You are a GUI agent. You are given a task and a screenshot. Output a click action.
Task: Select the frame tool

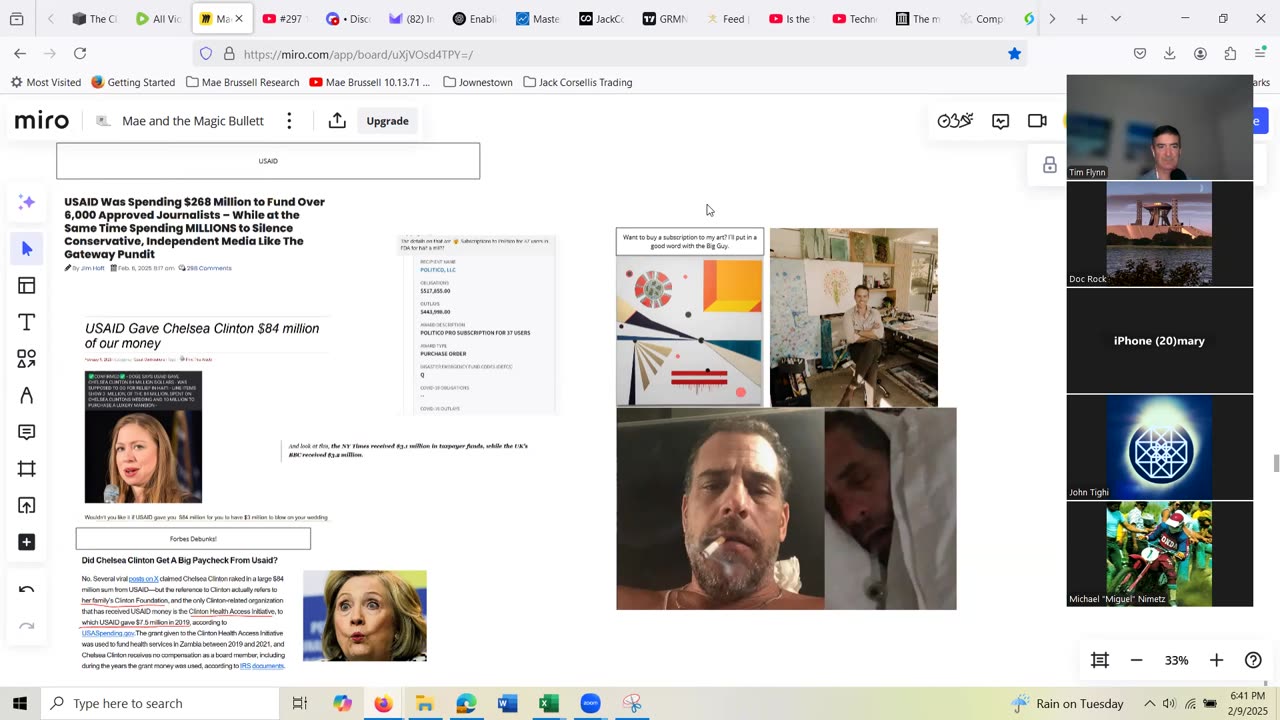27,469
